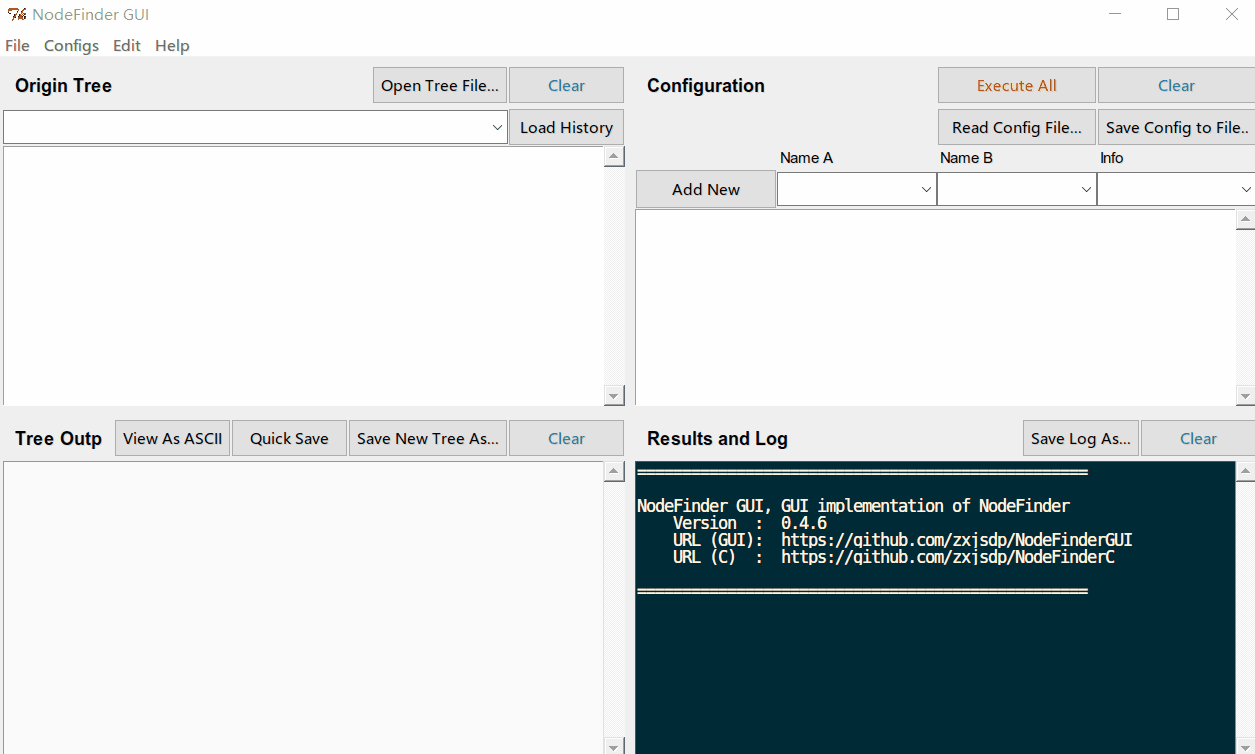Expand the Name A dropdown
1255x754 pixels.
(926, 190)
